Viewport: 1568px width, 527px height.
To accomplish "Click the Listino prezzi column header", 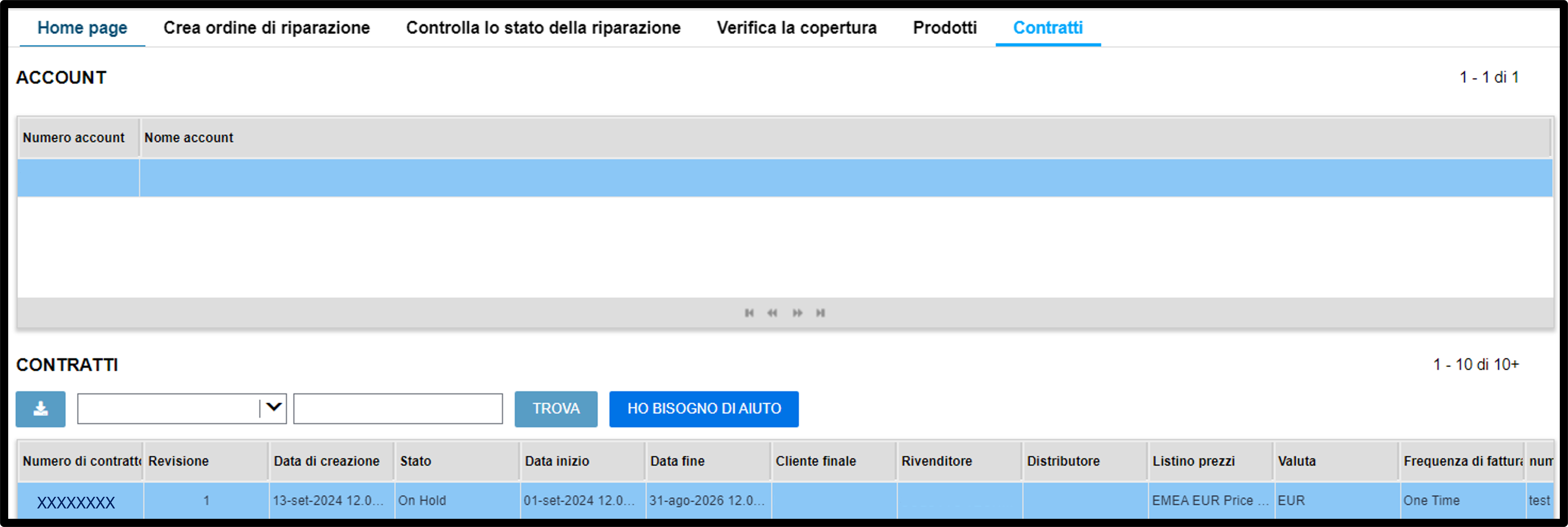I will [x=1211, y=461].
